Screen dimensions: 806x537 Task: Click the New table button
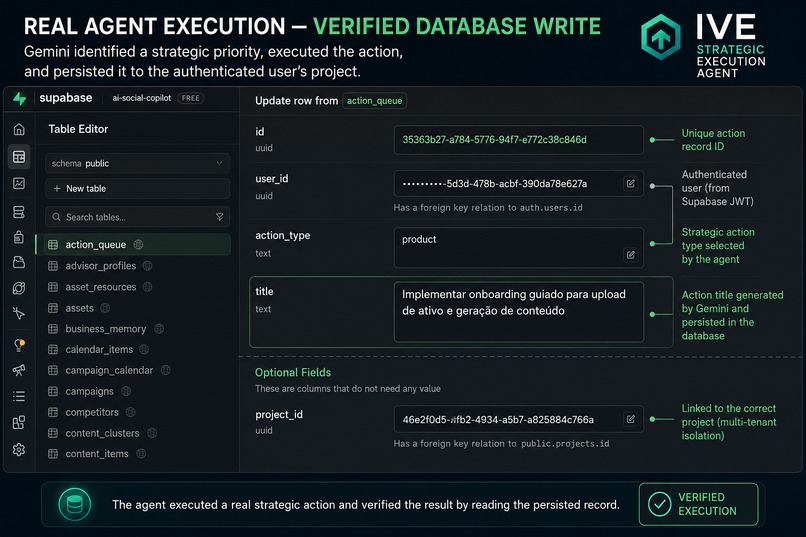(x=137, y=189)
